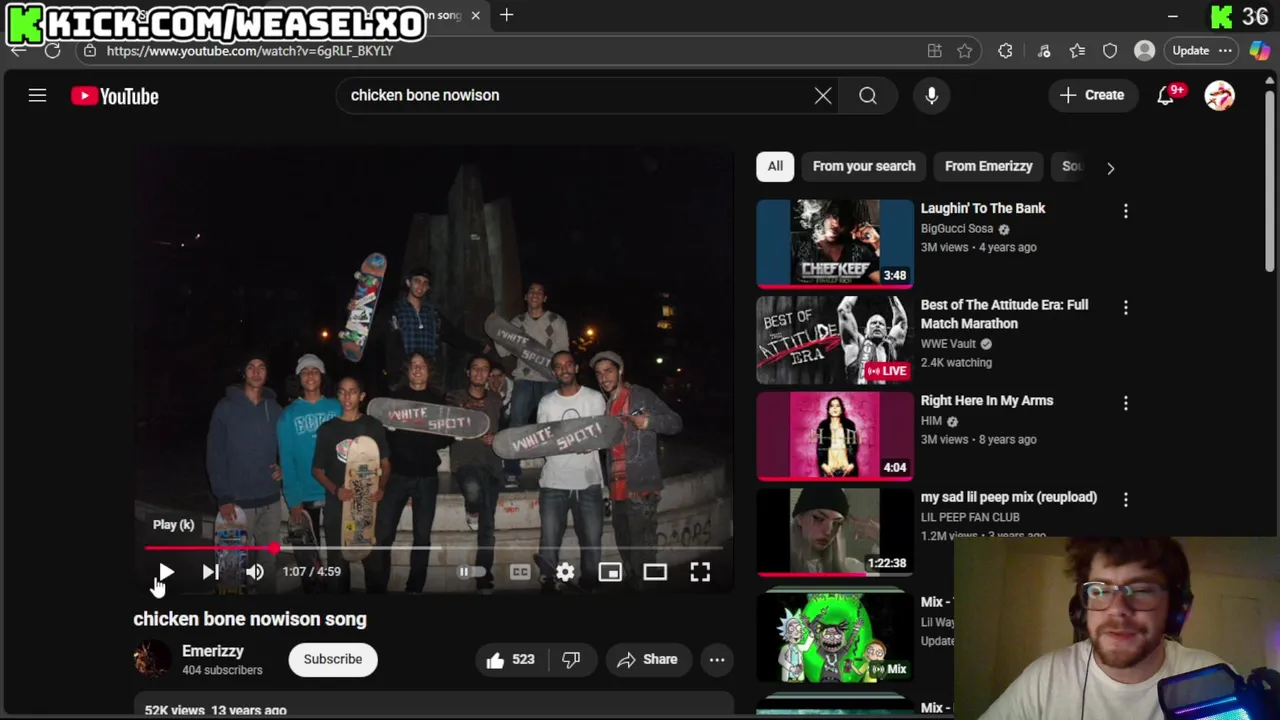Viewport: 1280px width, 720px height.
Task: Open the BigGucci Sosa channel name
Action: point(957,229)
